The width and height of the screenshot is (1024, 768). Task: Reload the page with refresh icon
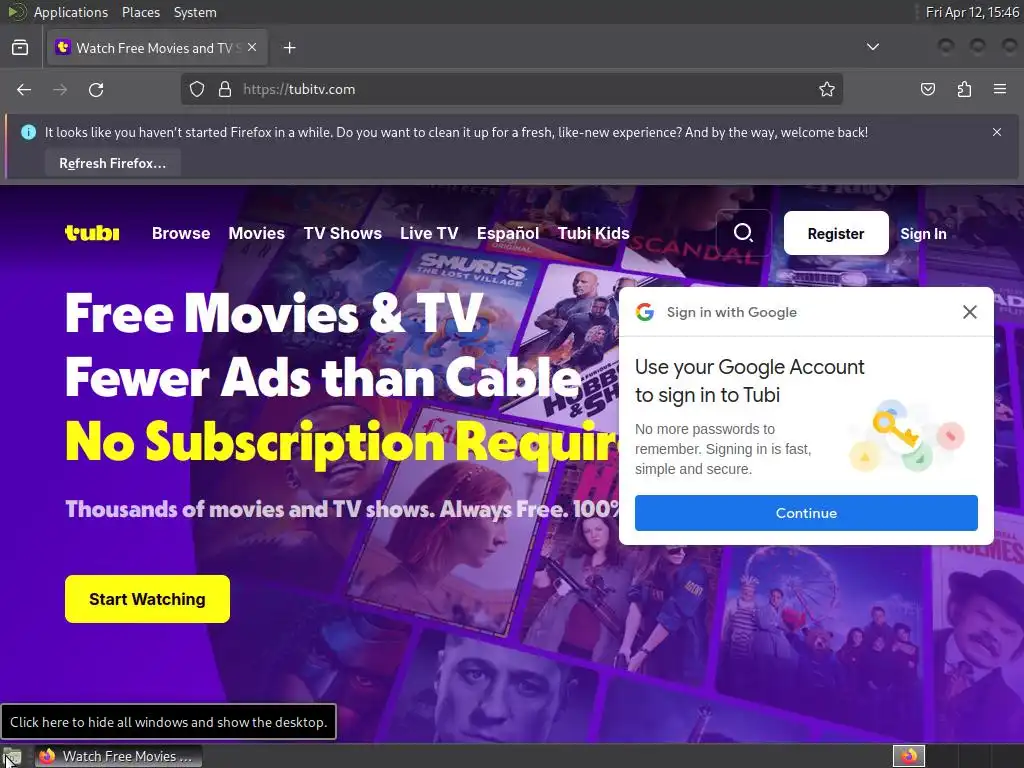coord(96,89)
